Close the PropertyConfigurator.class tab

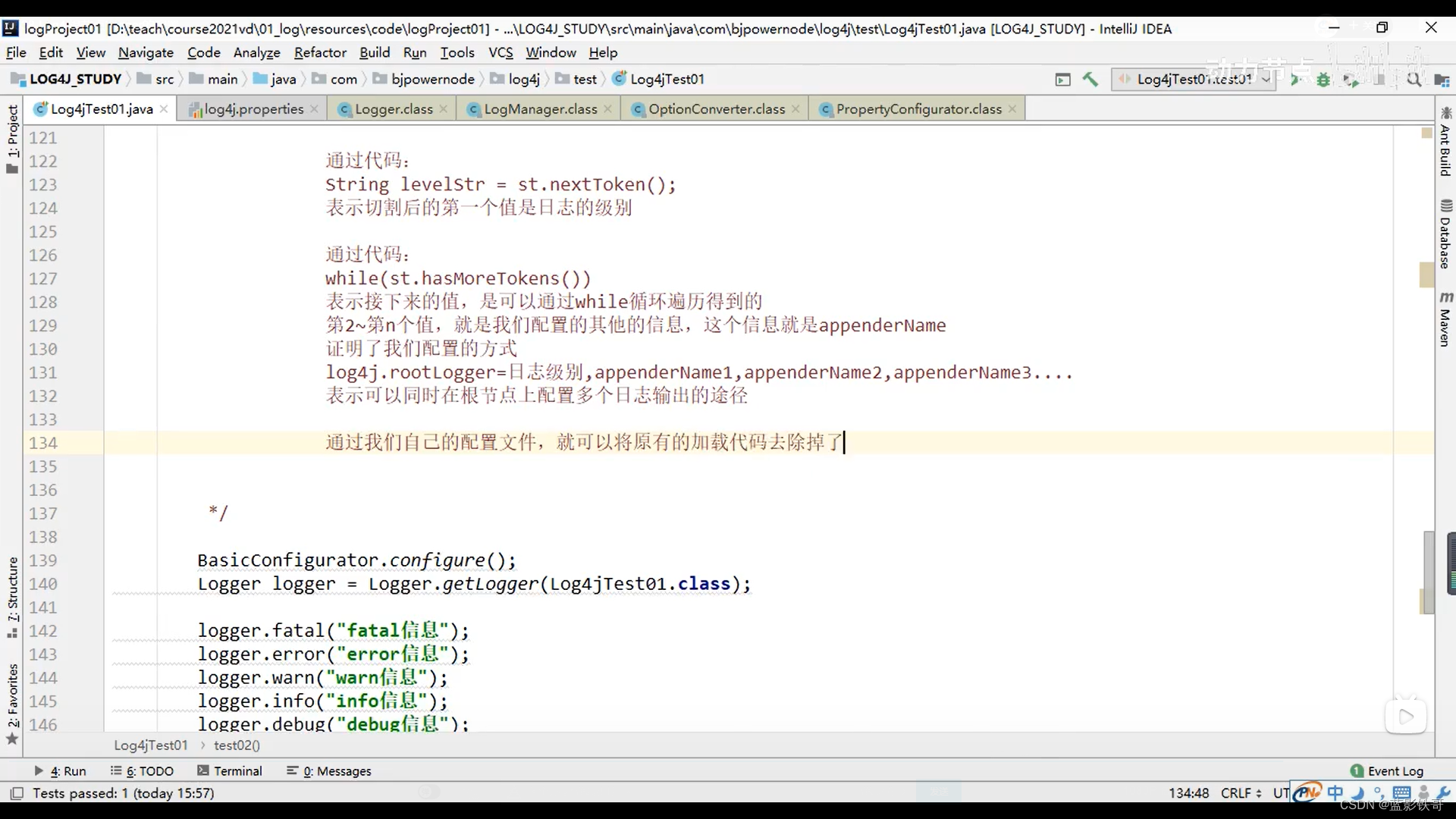[1012, 109]
